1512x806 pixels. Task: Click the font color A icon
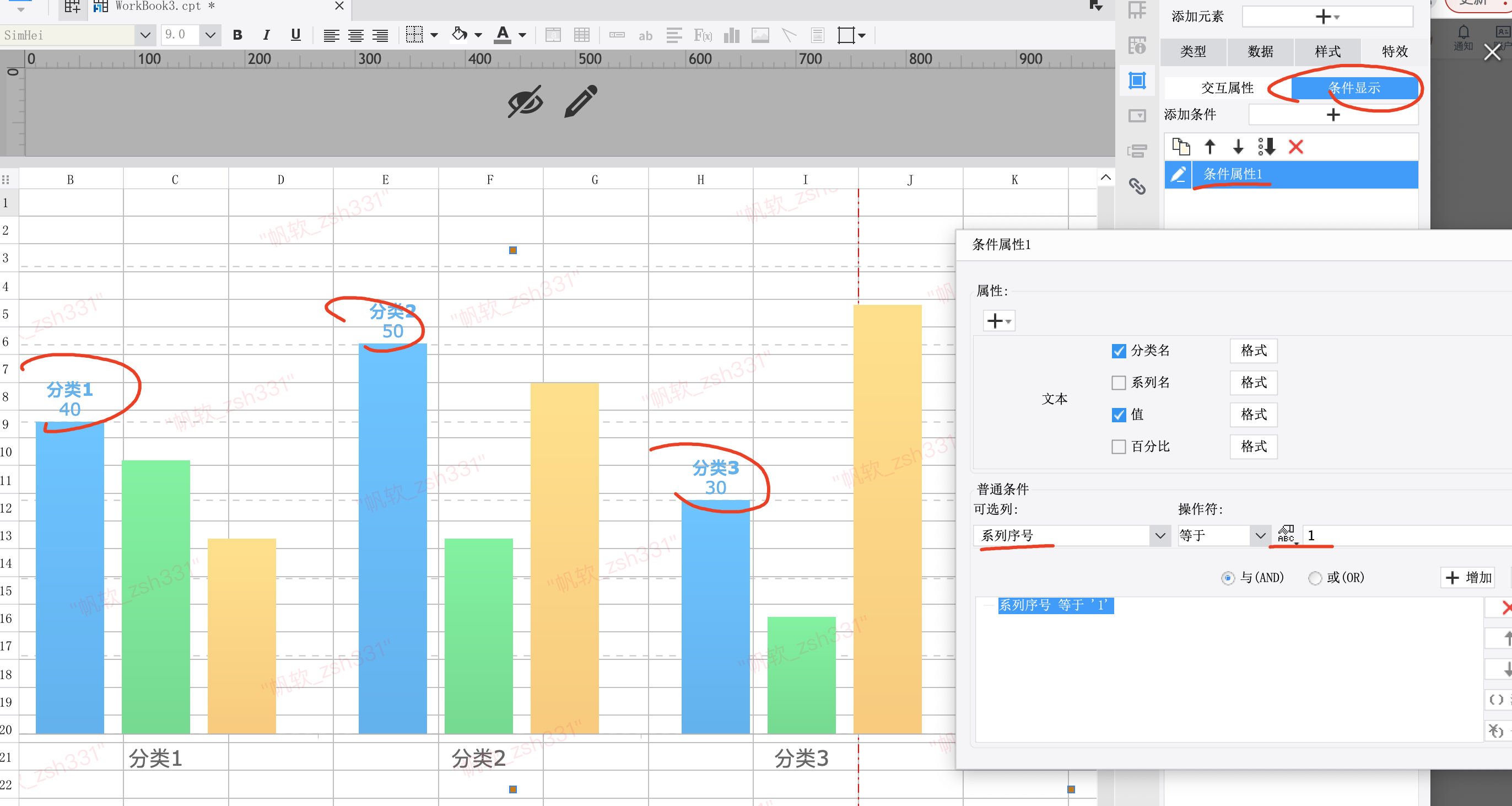coord(503,35)
